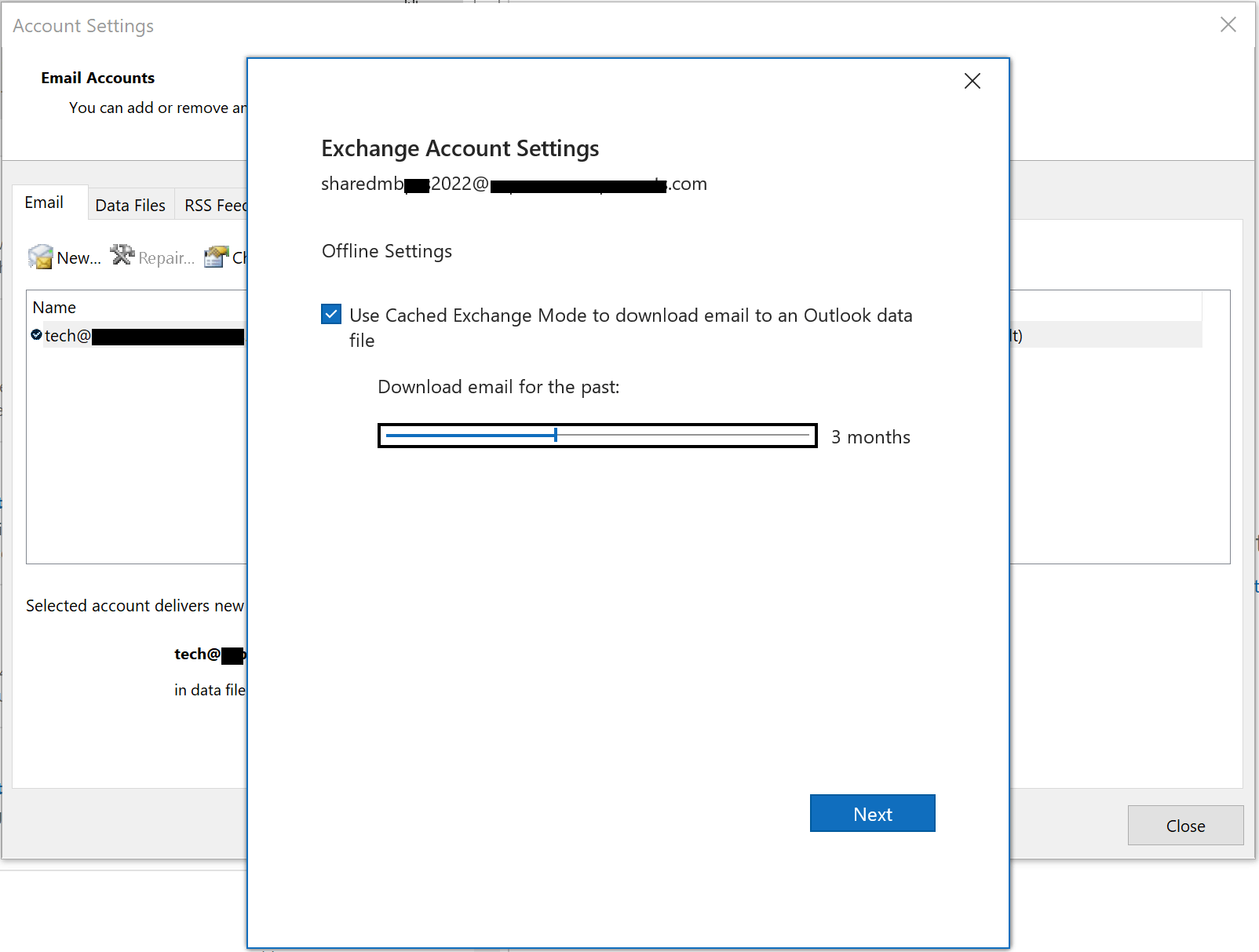
Task: Click the Next button
Action: point(872,813)
